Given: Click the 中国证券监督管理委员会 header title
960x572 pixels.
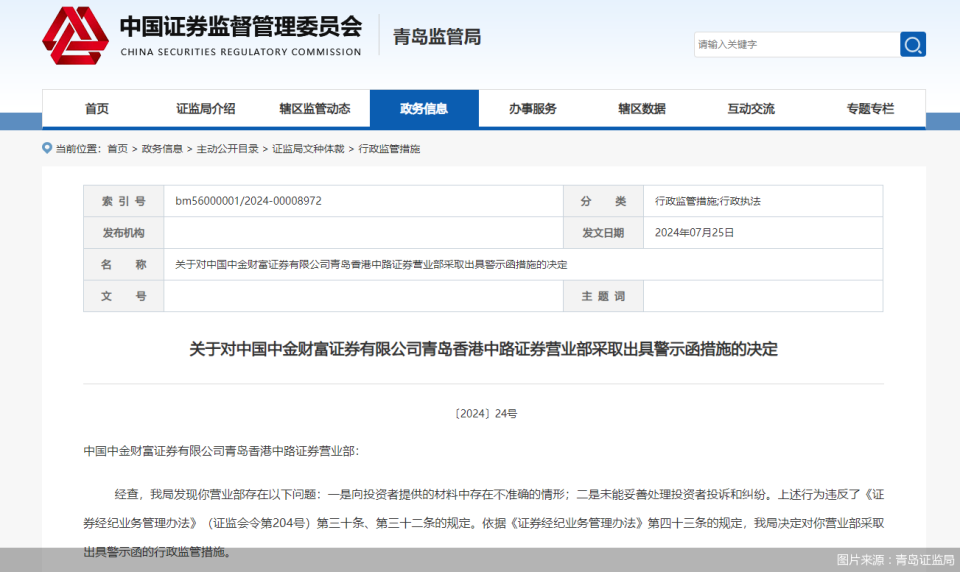Looking at the screenshot, I should pyautogui.click(x=241, y=26).
